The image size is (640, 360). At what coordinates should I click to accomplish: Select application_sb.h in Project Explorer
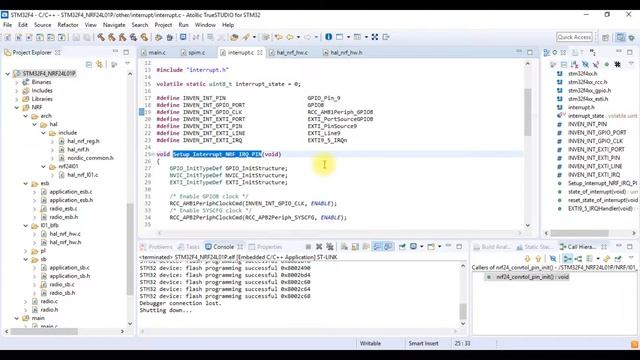tap(69, 276)
